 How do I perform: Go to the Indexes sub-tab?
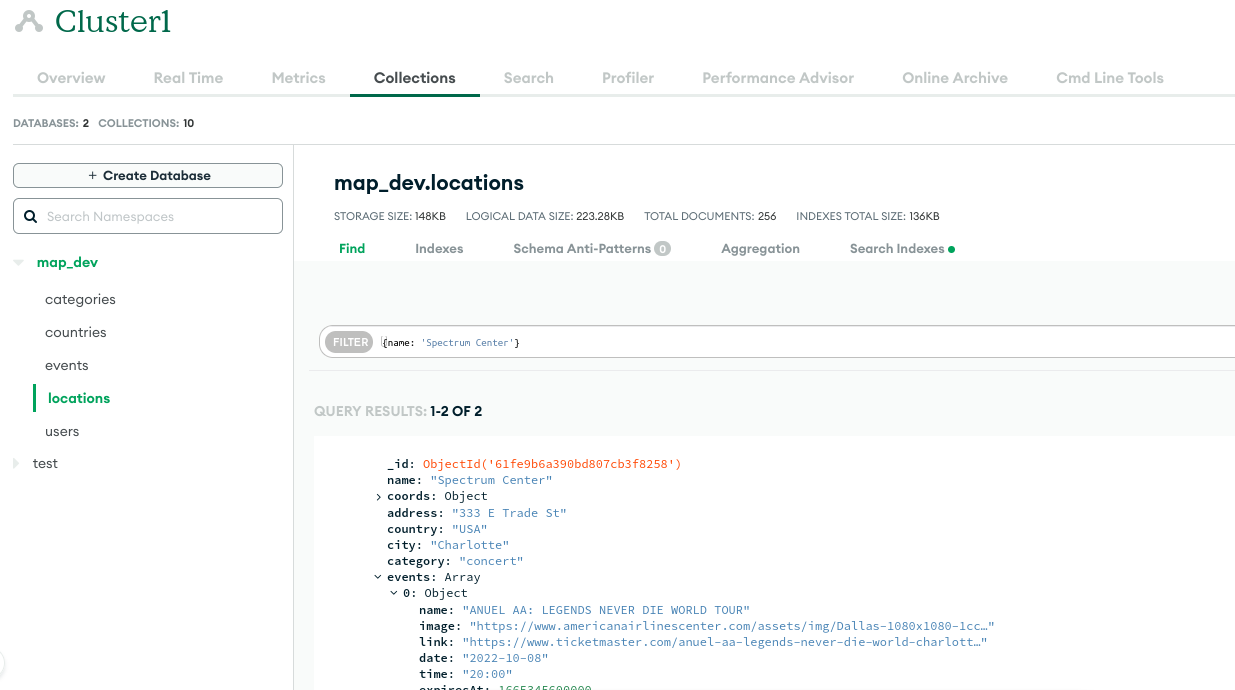pyautogui.click(x=439, y=249)
